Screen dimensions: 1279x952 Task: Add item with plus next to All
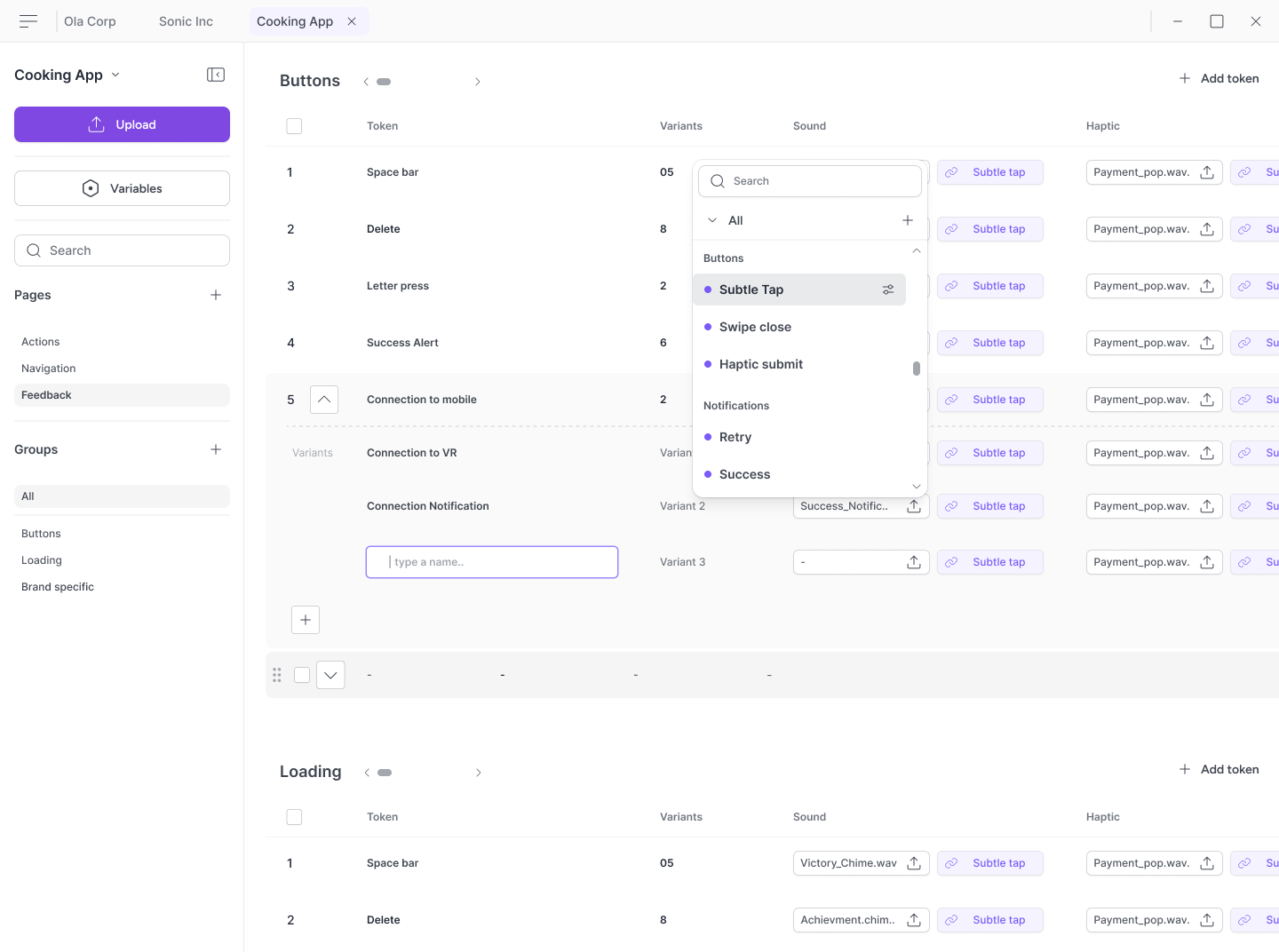[x=908, y=220]
